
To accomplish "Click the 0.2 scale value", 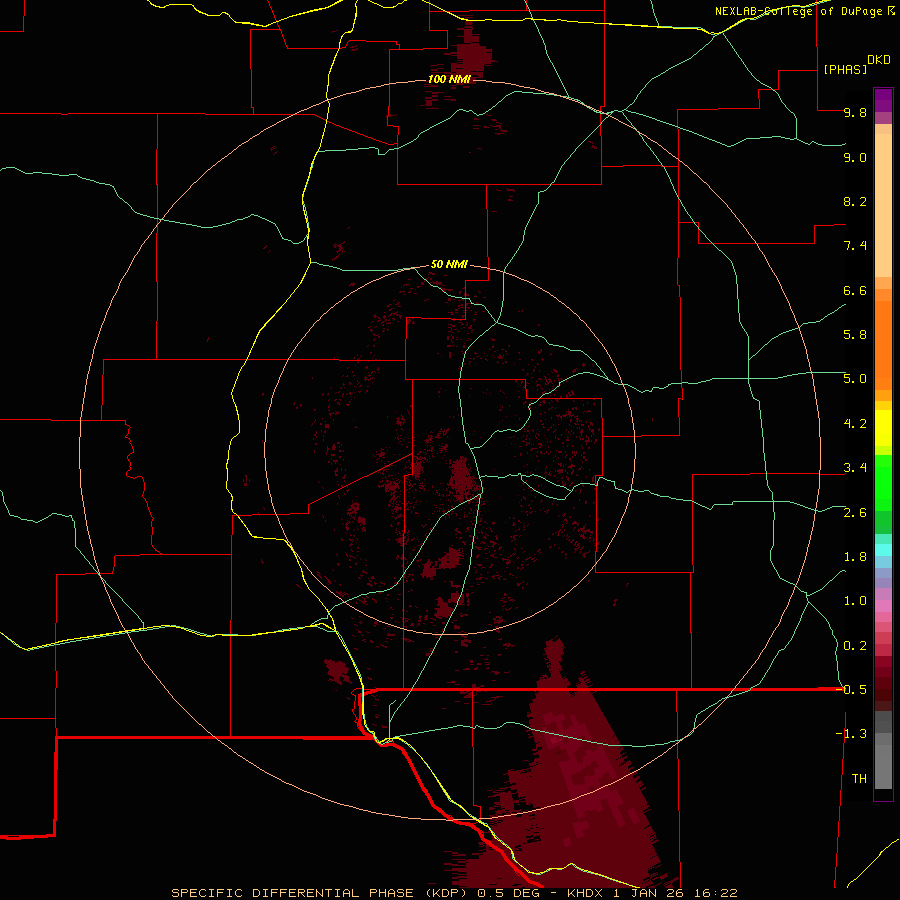I will (855, 646).
